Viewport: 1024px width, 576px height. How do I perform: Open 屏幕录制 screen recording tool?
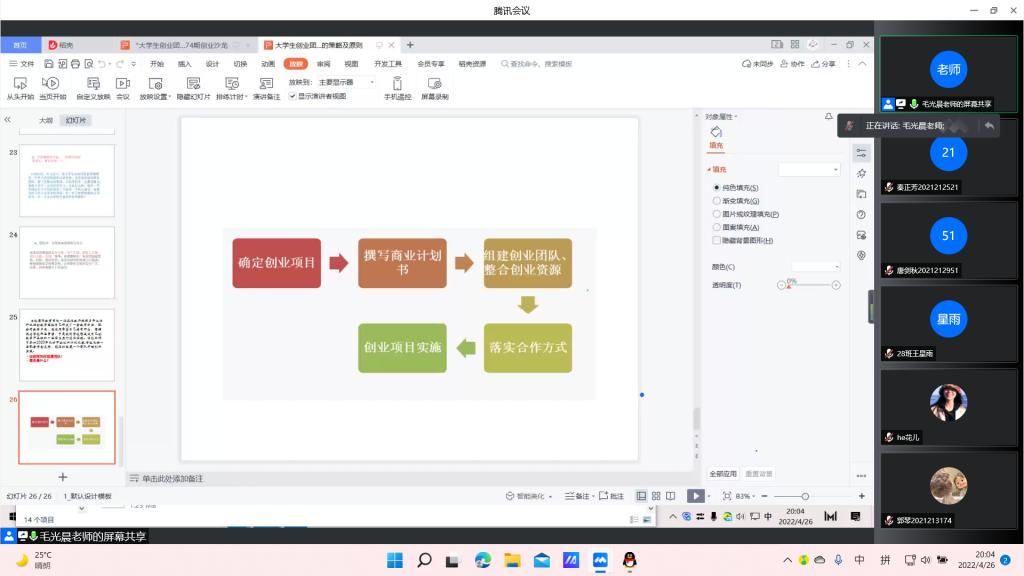click(434, 84)
